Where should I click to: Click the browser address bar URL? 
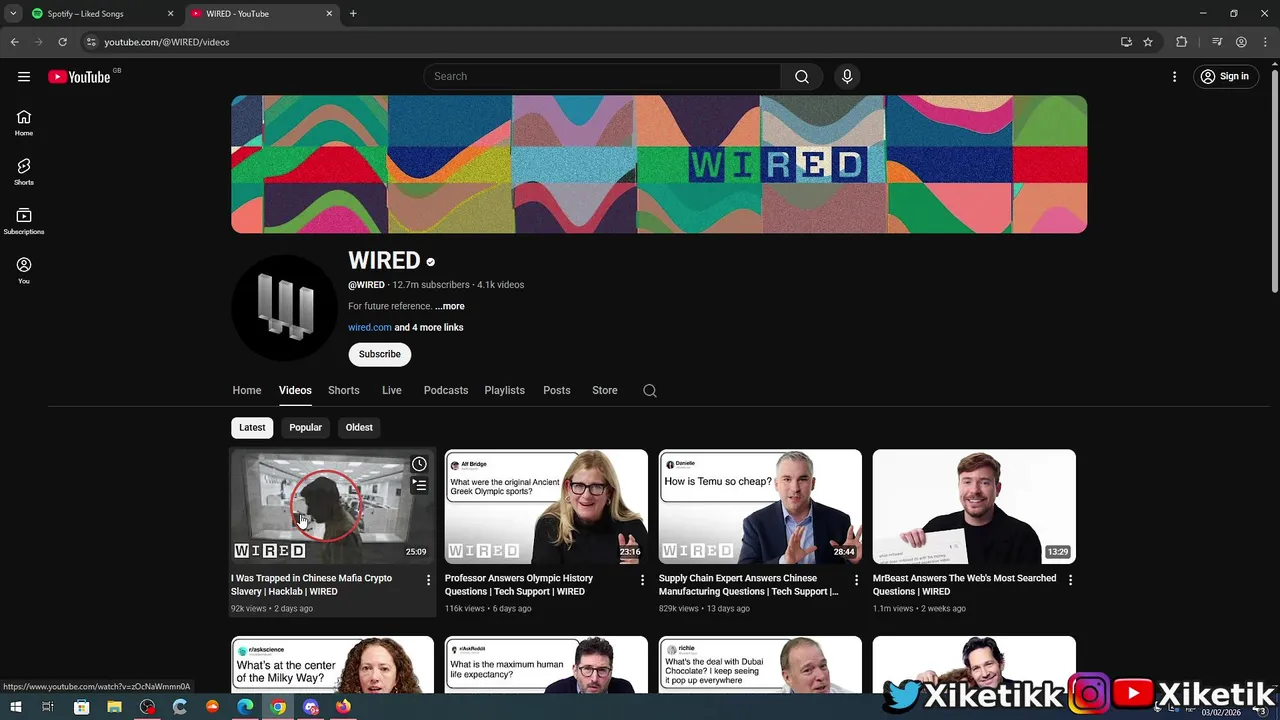pyautogui.click(x=167, y=42)
